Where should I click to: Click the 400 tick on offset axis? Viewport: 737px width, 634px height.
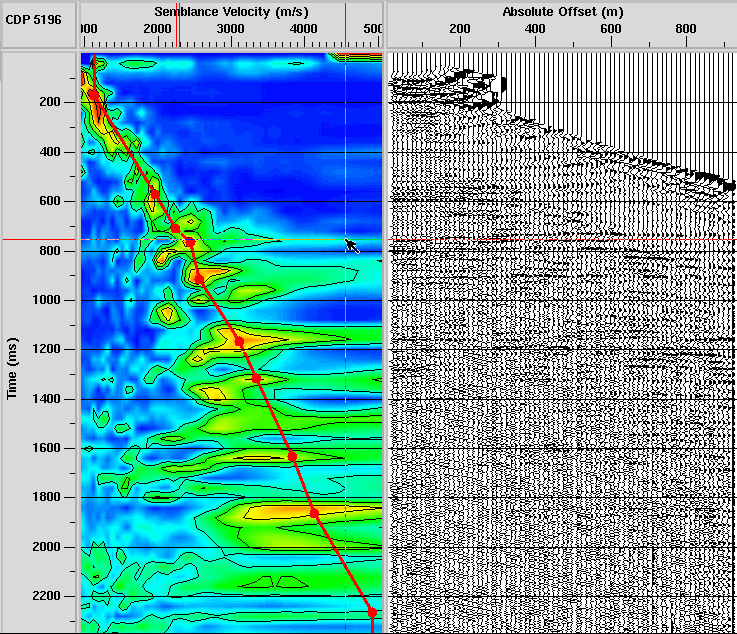(x=535, y=30)
